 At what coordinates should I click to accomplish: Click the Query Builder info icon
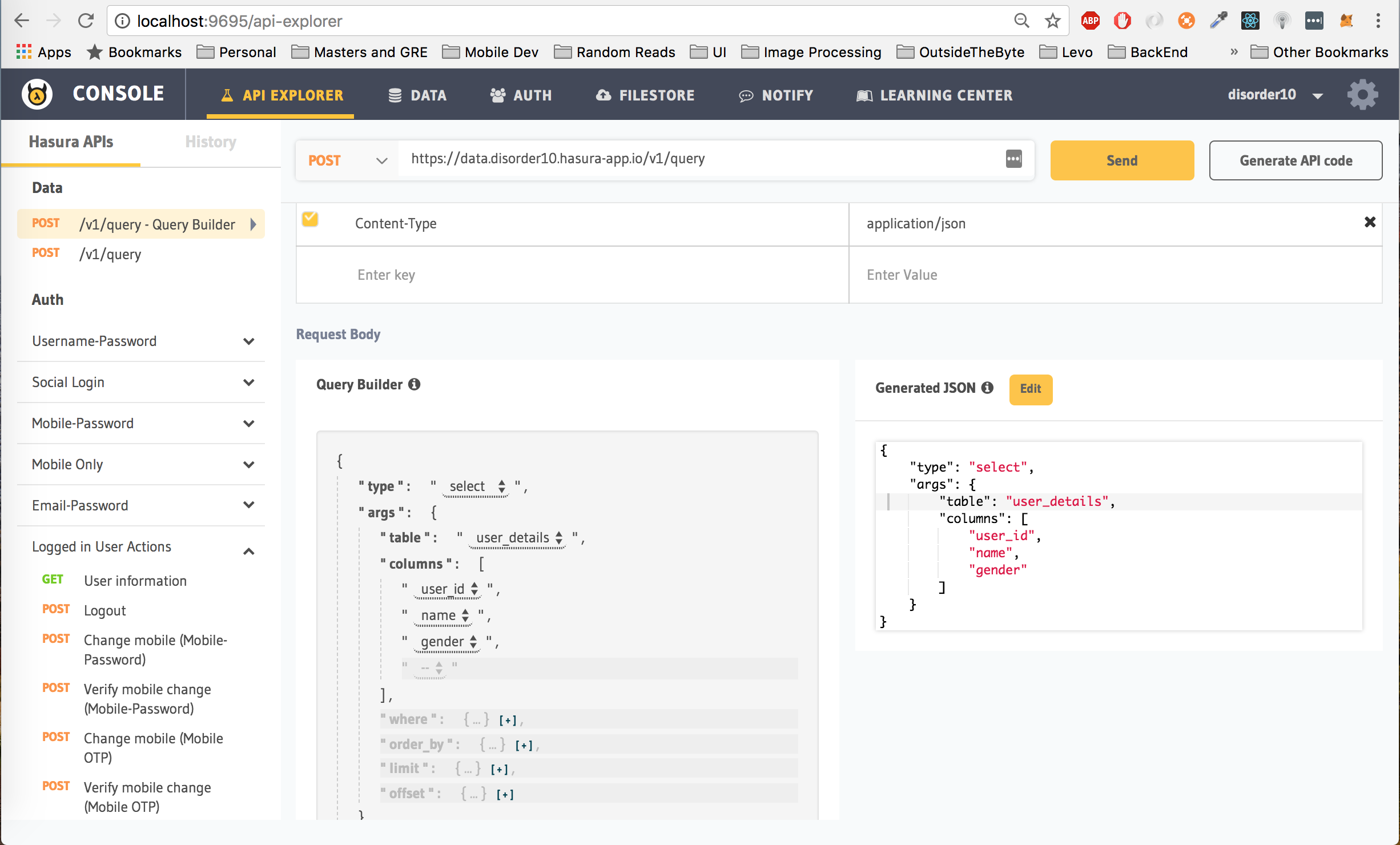tap(415, 385)
